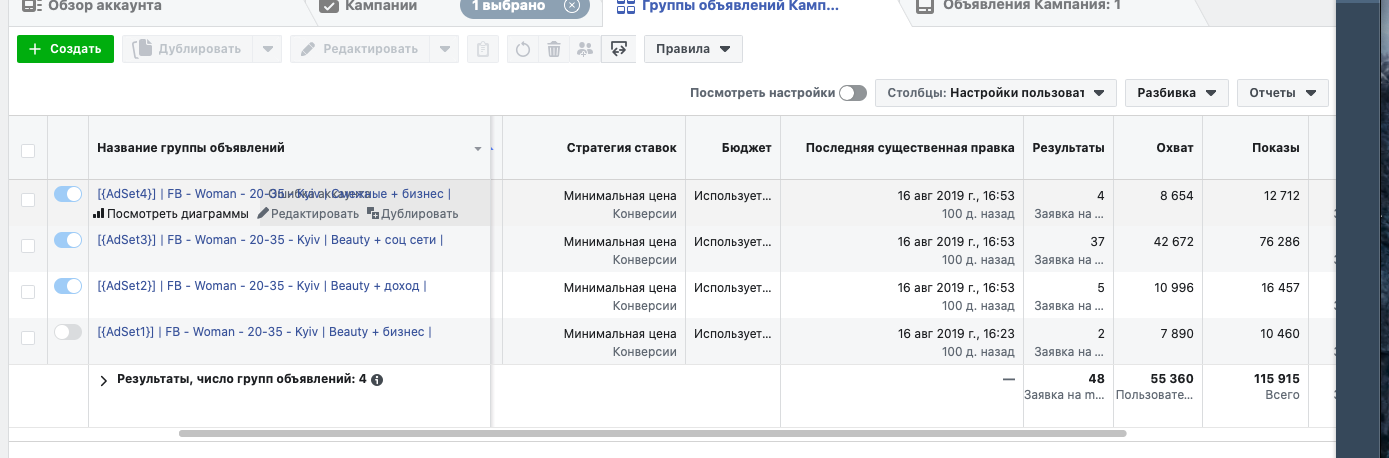This screenshot has width=1389, height=458.
Task: Click the inline Дублировать link under AdSet4
Action: [420, 213]
